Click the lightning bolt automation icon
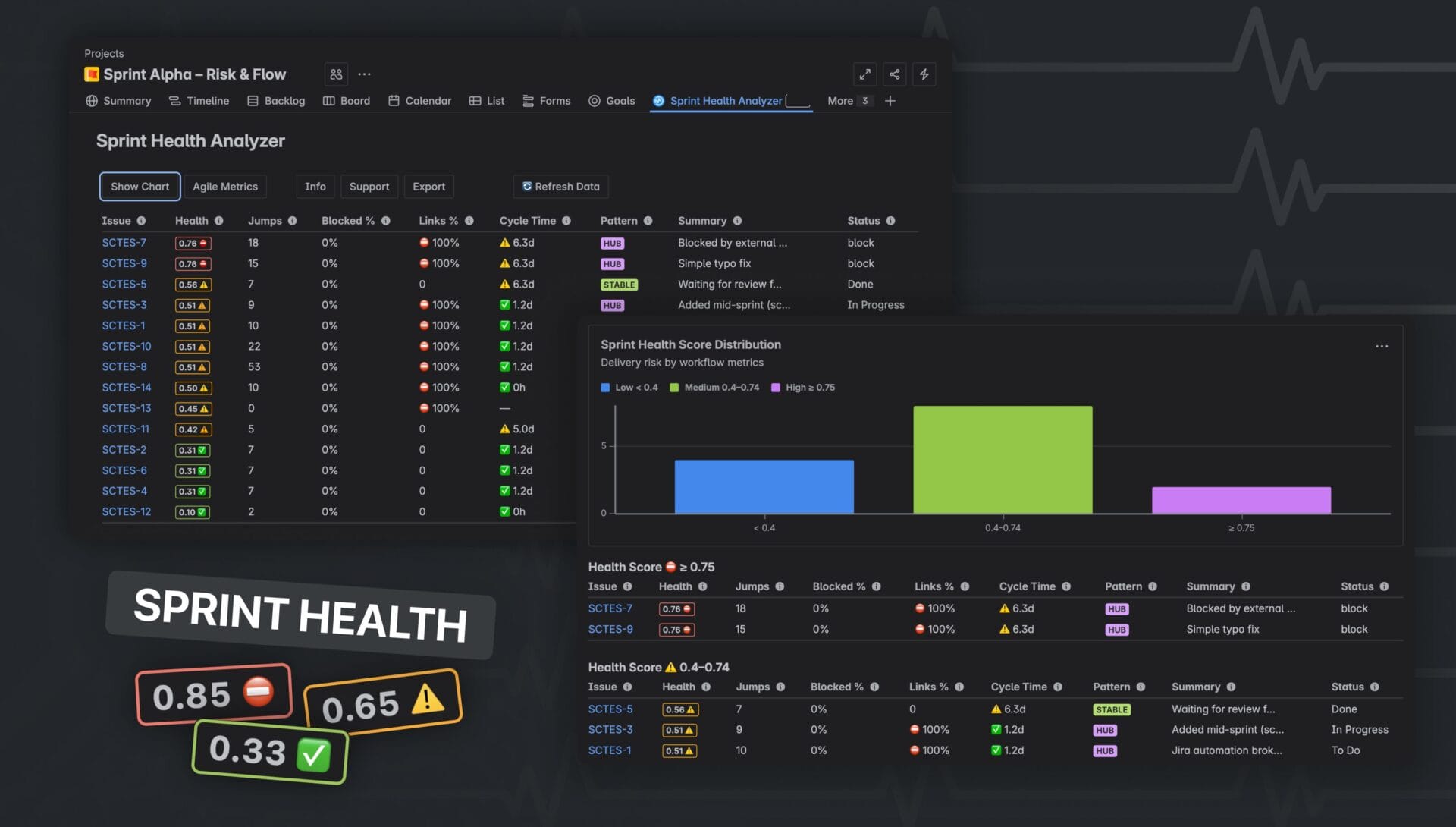The image size is (1456, 827). click(924, 74)
